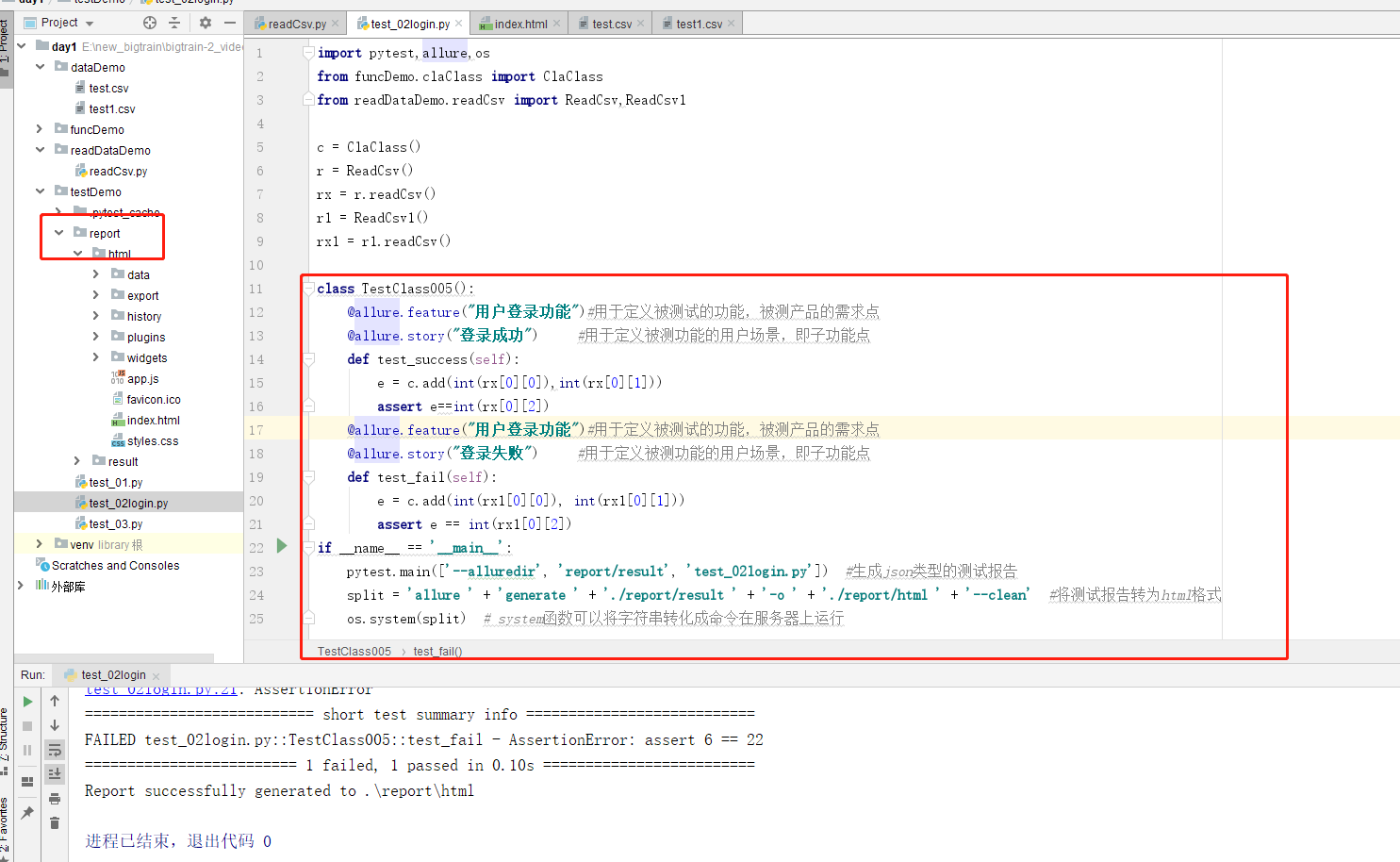1400x862 pixels.
Task: Fold the import block at line 1
Action: click(308, 53)
